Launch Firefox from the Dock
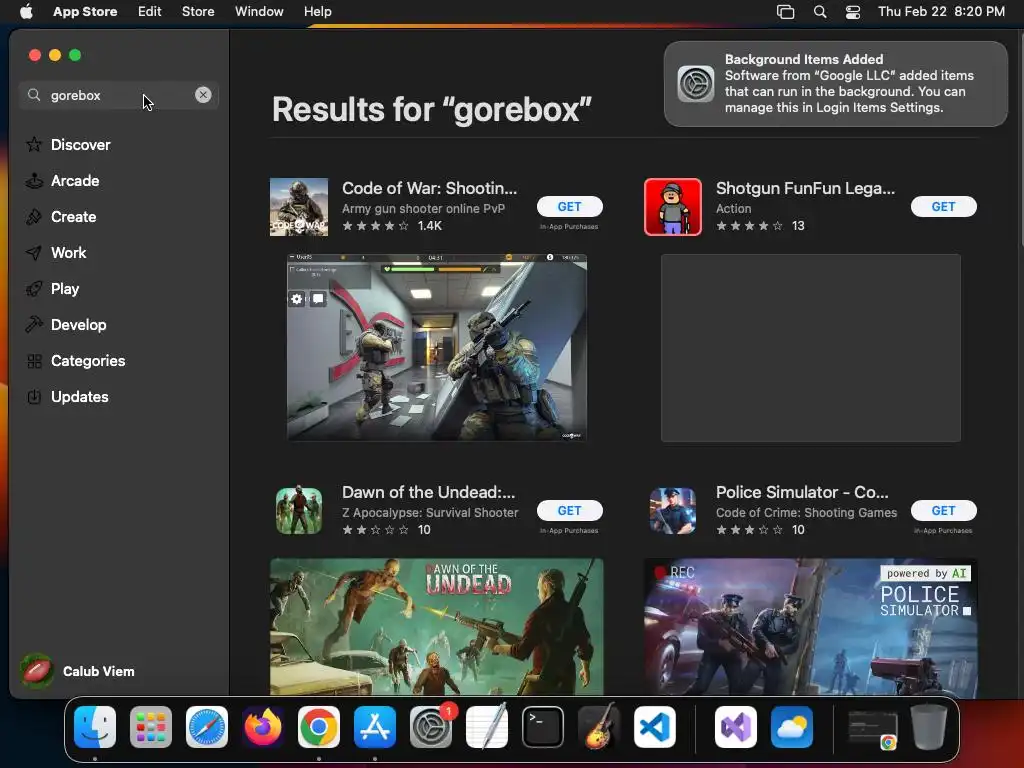The image size is (1024, 768). pos(263,727)
